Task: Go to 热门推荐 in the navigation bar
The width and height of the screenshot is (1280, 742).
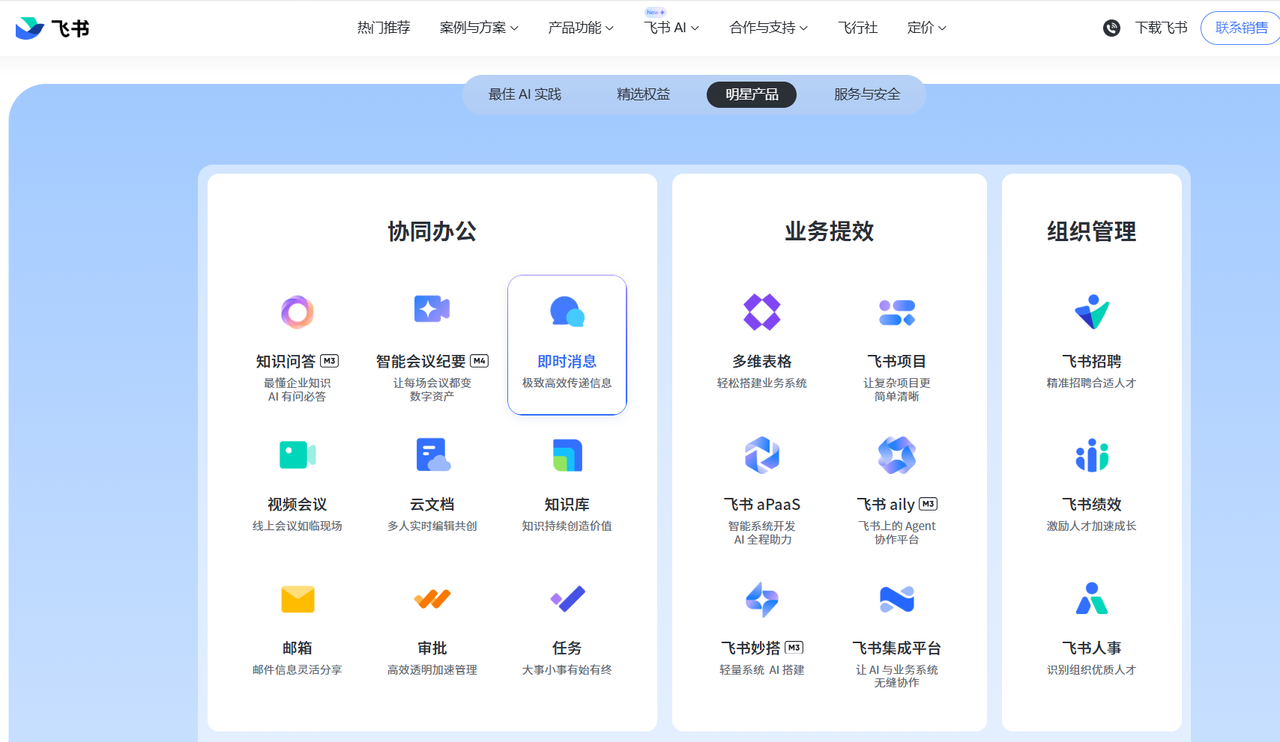Action: [x=384, y=28]
